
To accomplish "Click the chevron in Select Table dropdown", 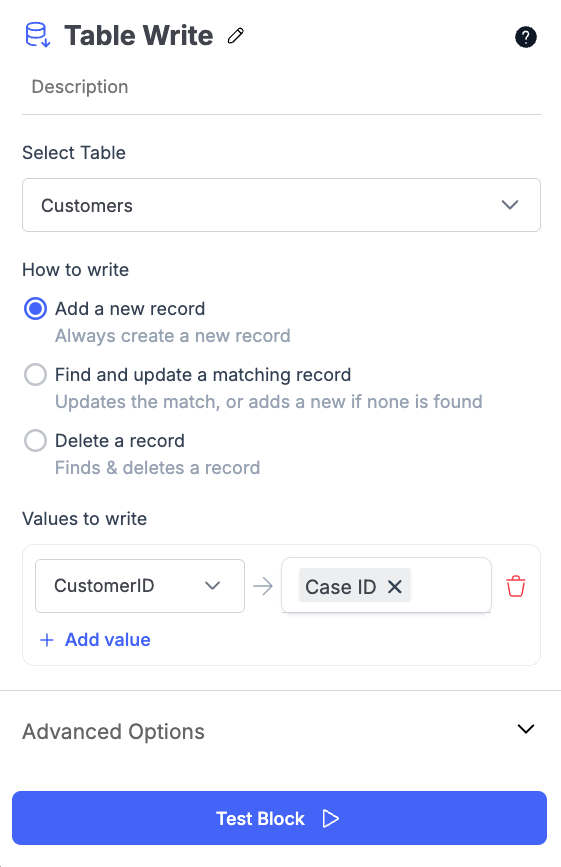I will [x=510, y=205].
